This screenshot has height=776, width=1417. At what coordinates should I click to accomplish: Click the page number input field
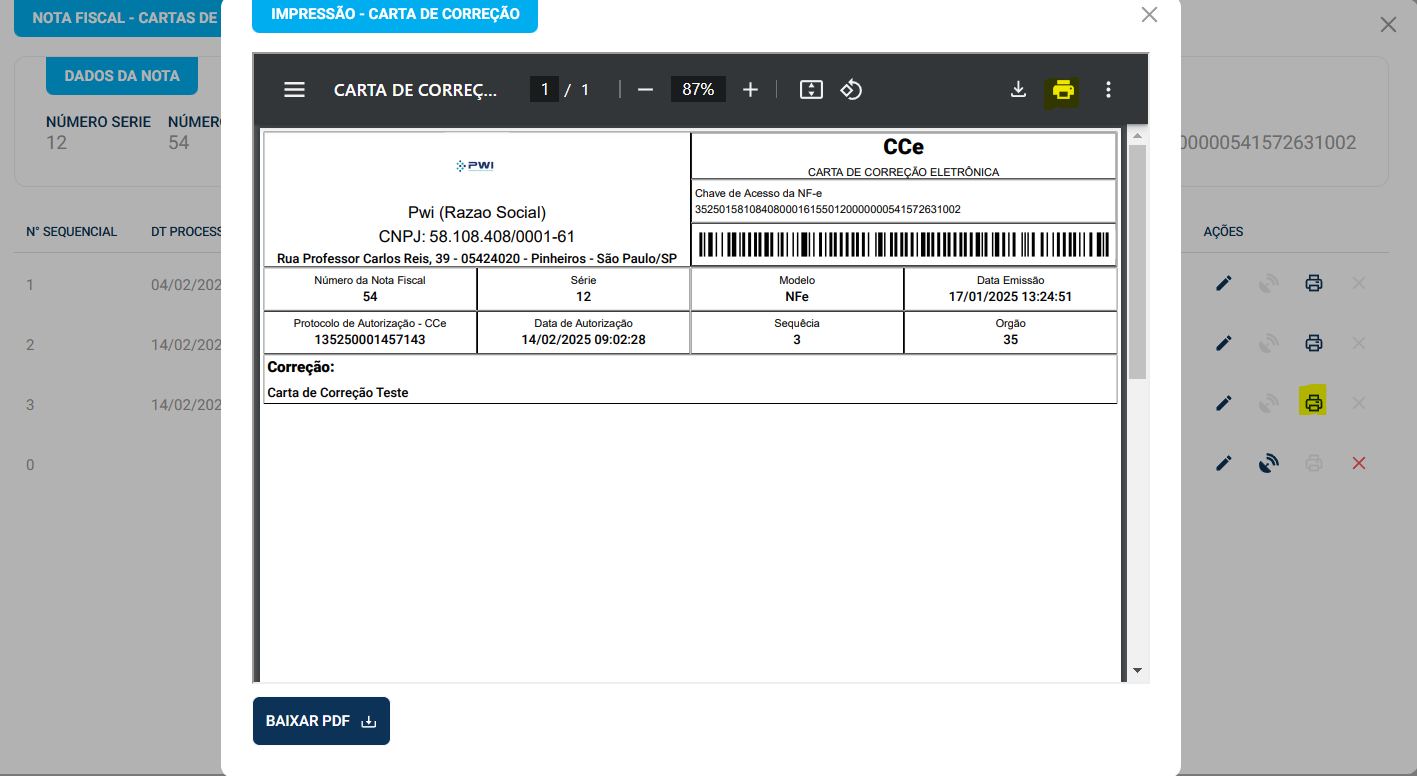(x=544, y=90)
